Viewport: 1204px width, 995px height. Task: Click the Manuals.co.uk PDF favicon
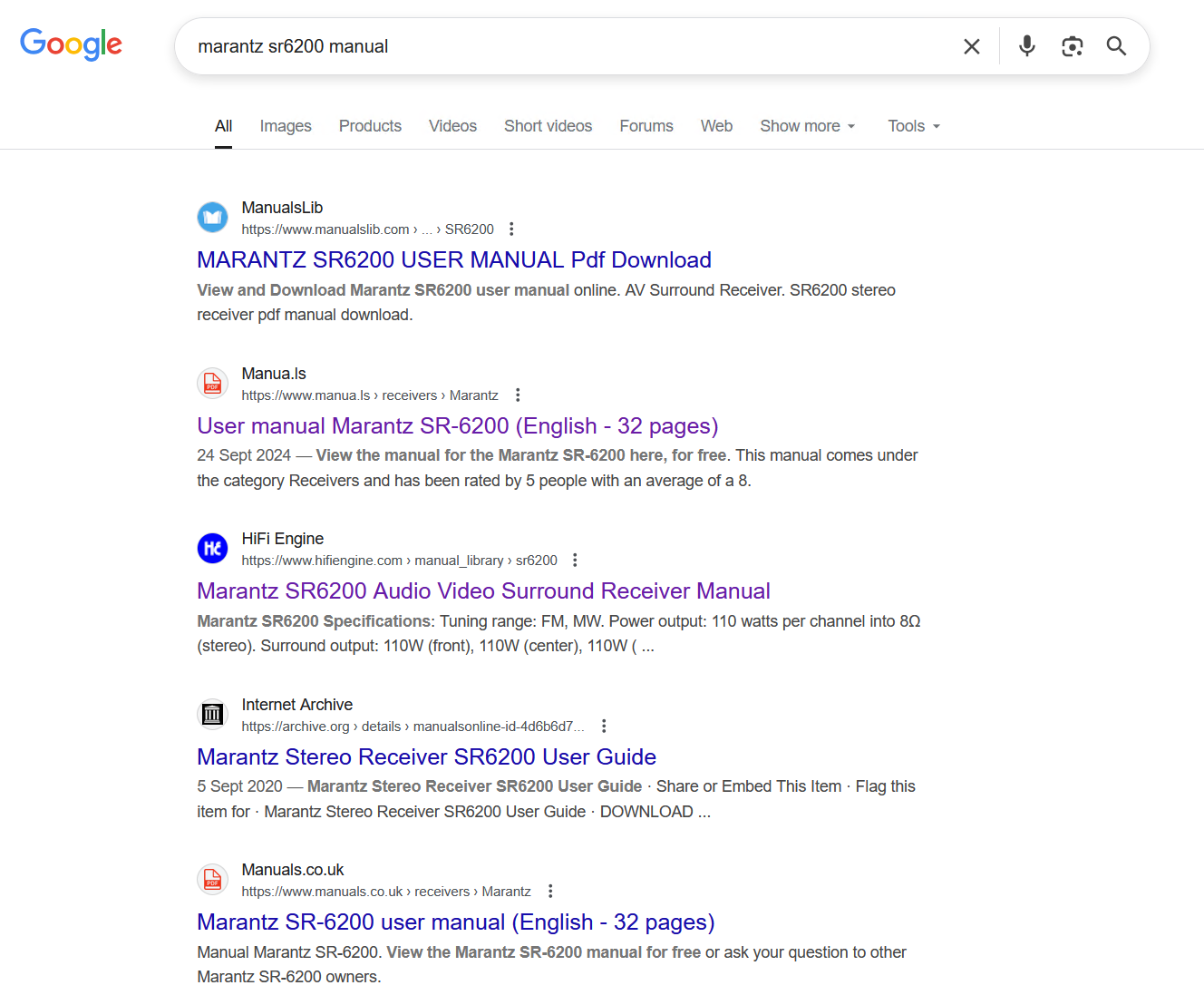(x=212, y=880)
